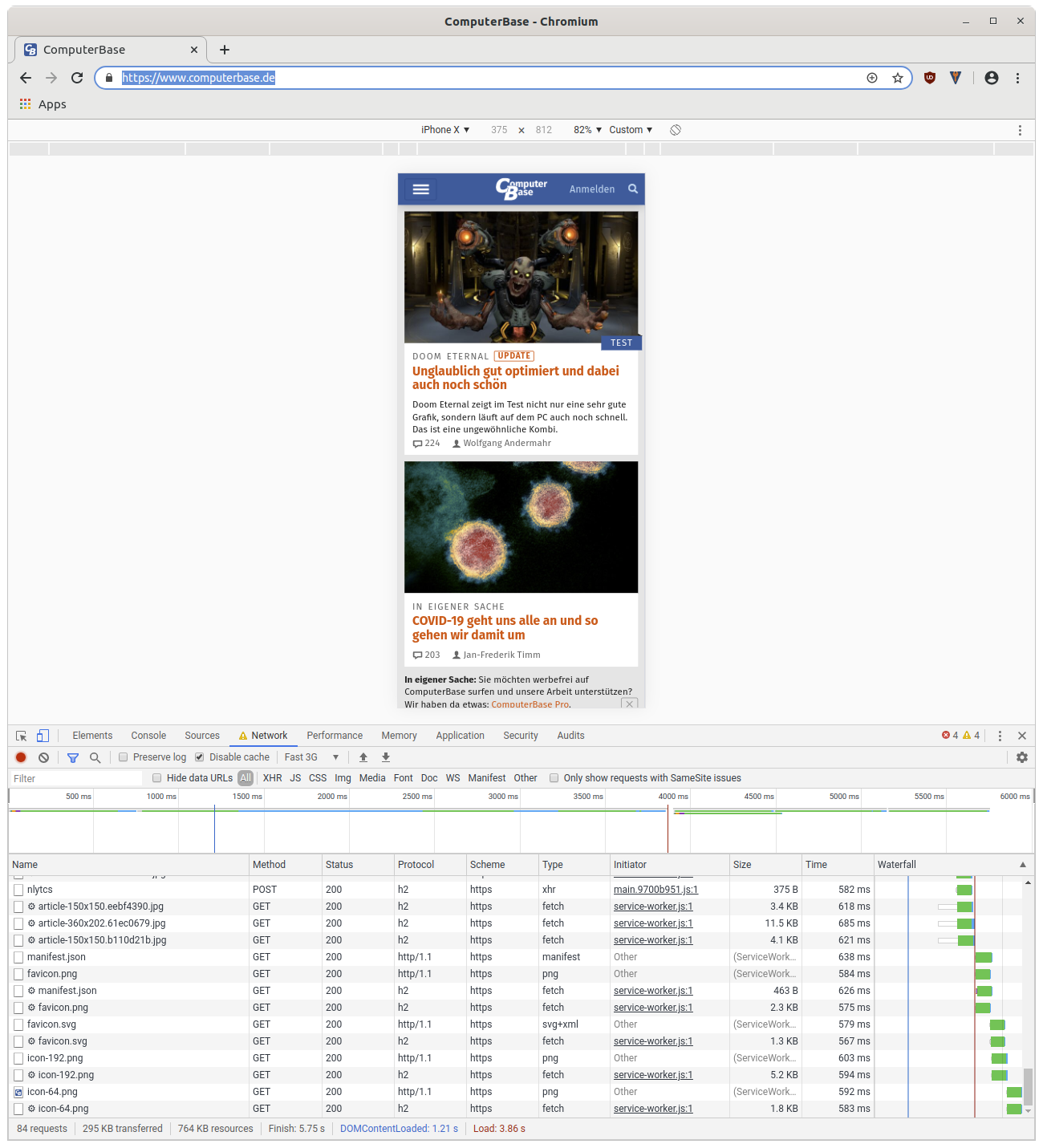Uncheck the Disable cache checkbox
This screenshot has width=1043, height=1148.
[200, 757]
